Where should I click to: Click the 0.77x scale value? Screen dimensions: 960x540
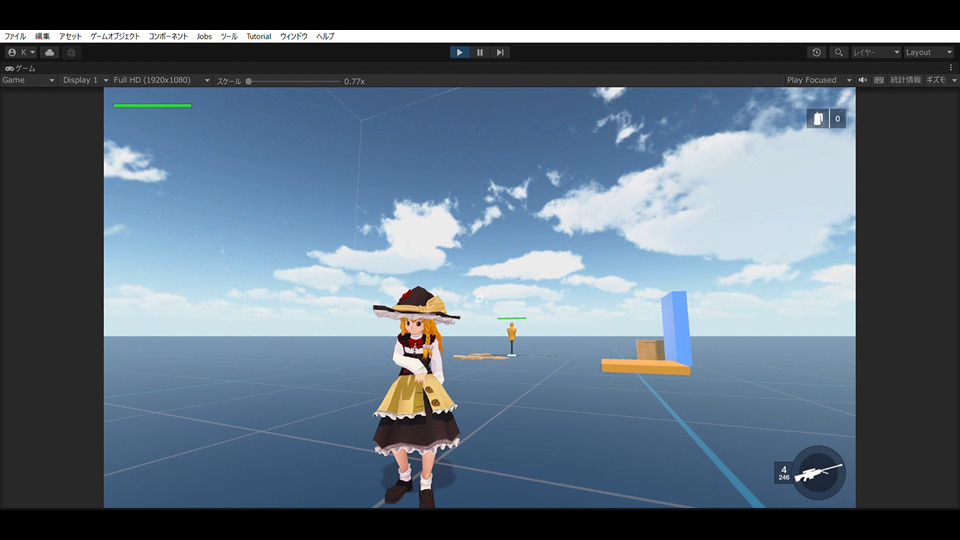point(354,81)
